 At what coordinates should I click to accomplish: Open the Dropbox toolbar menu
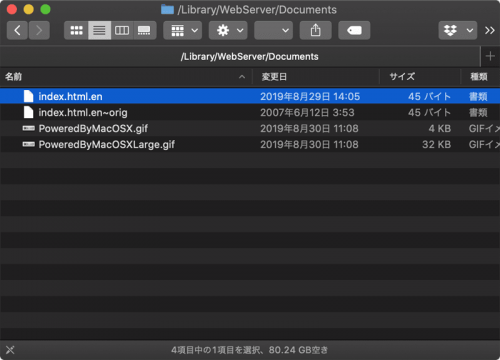coord(458,30)
